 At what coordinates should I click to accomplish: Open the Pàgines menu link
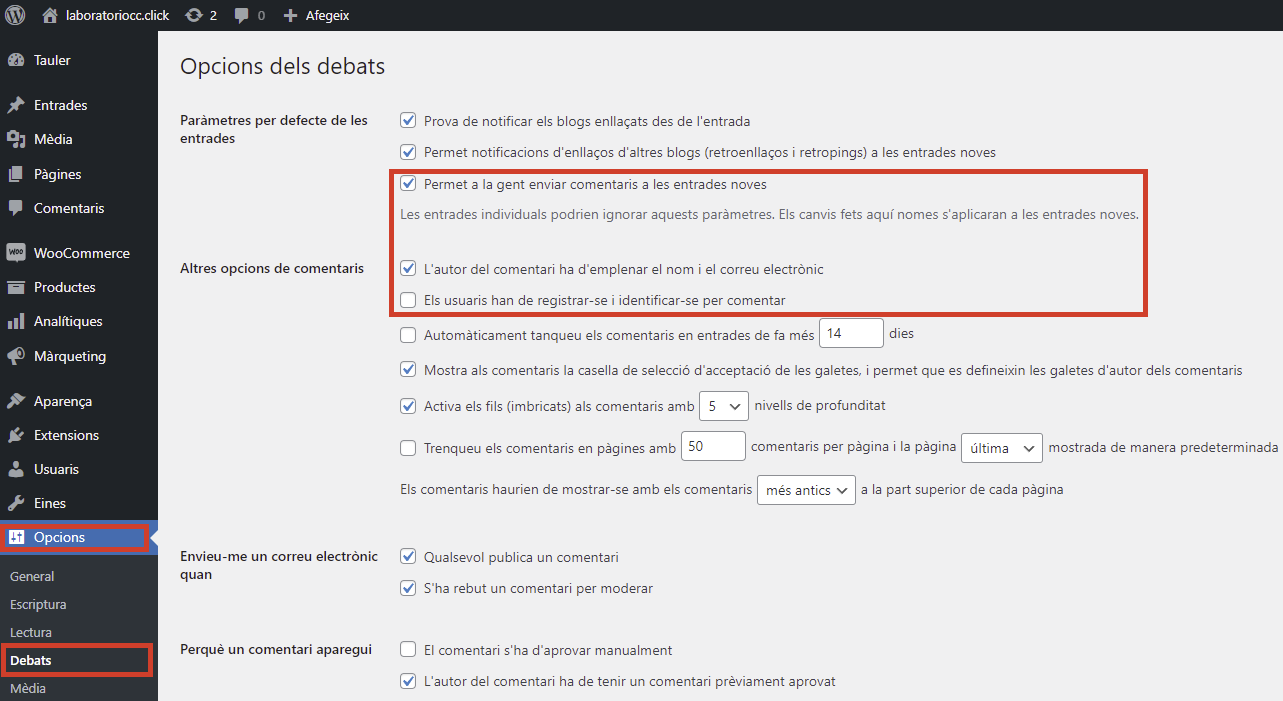(58, 174)
